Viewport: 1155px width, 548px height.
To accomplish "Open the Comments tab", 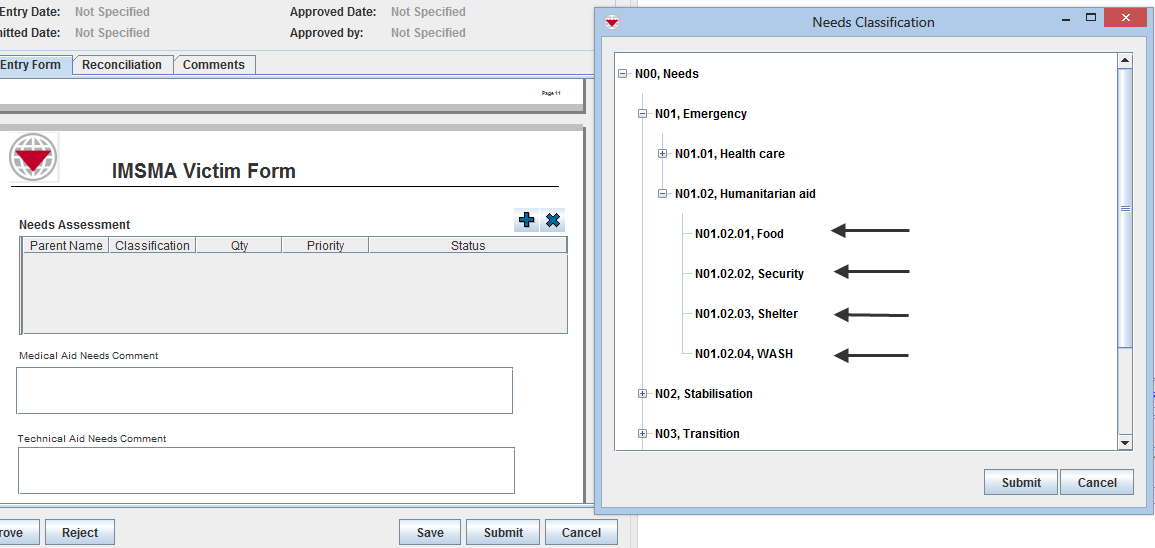I will point(214,65).
